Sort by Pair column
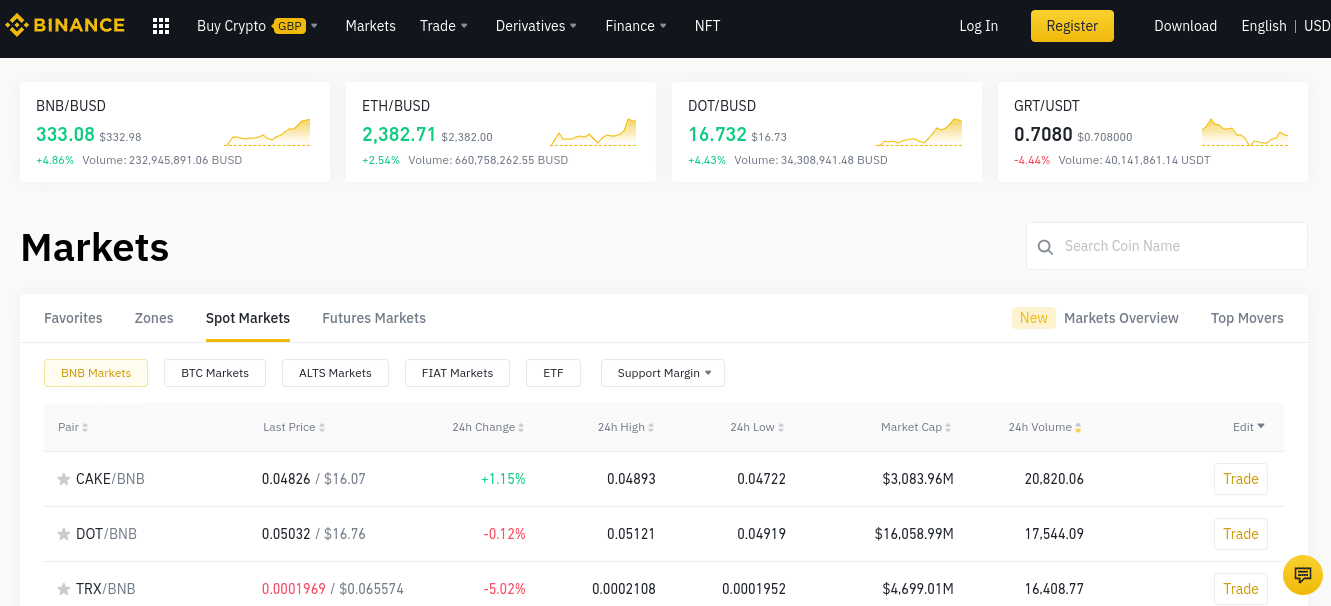 [x=73, y=427]
